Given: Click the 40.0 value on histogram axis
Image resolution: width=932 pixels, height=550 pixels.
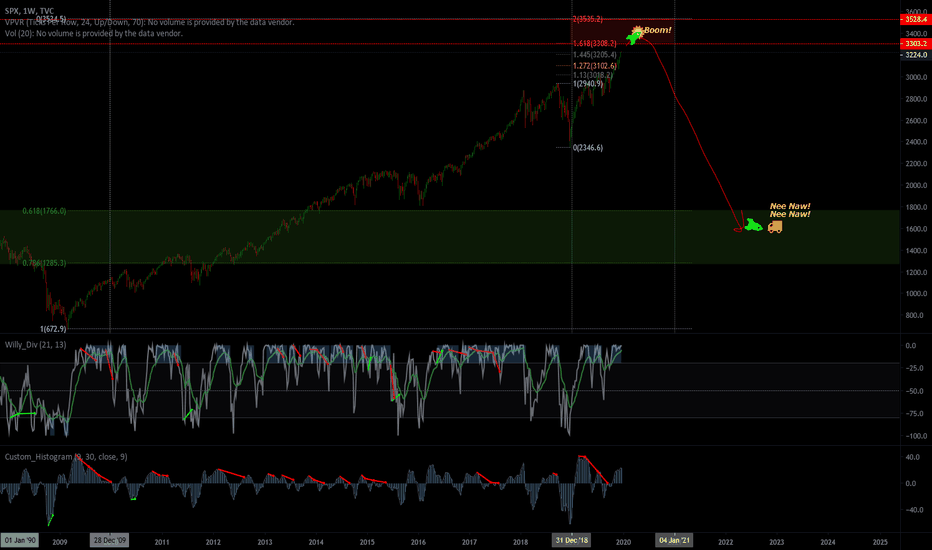Looking at the screenshot, I should click(x=913, y=457).
